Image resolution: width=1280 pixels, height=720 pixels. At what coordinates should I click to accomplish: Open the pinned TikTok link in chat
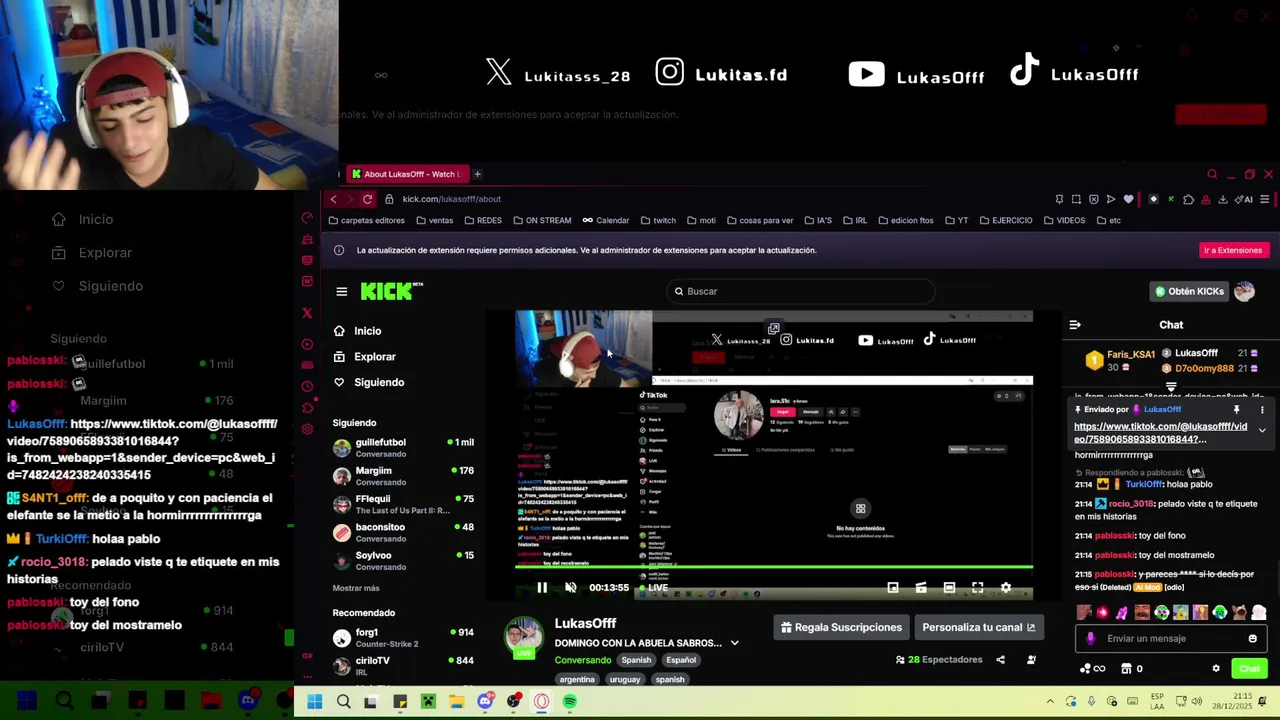point(1160,433)
